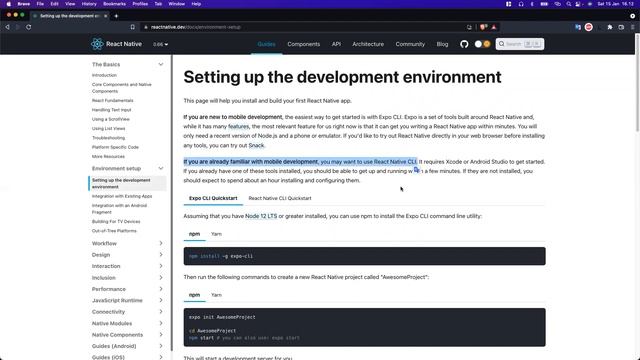Toggle the dark mode color switch

[x=482, y=44]
